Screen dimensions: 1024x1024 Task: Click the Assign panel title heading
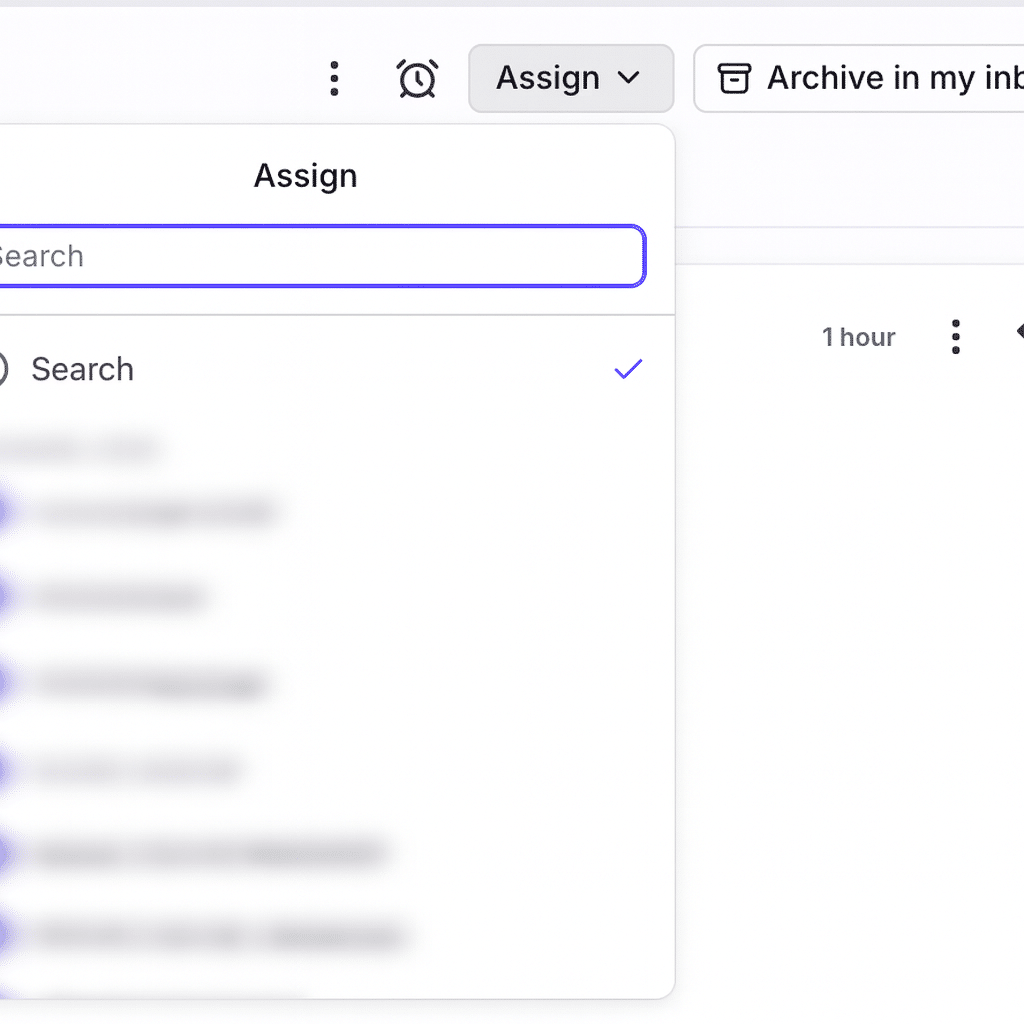click(x=305, y=176)
